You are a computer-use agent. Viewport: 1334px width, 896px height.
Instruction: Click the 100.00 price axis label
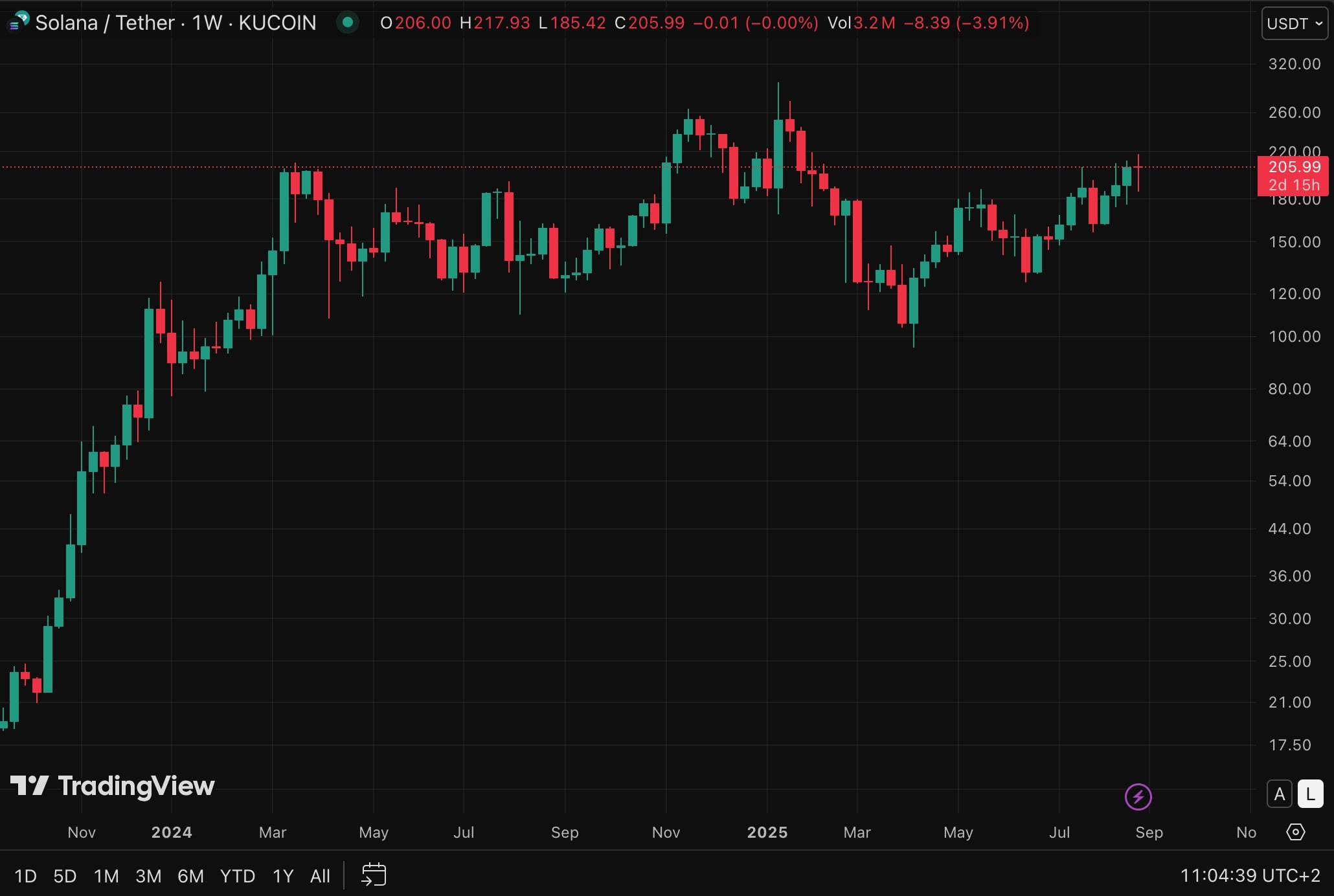(1294, 336)
